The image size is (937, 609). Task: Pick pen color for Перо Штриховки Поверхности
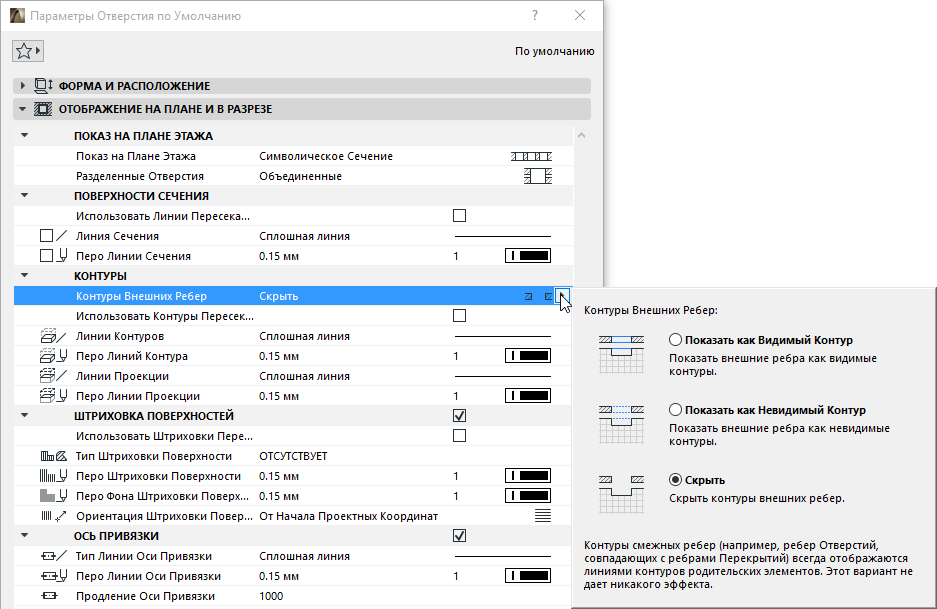click(528, 476)
